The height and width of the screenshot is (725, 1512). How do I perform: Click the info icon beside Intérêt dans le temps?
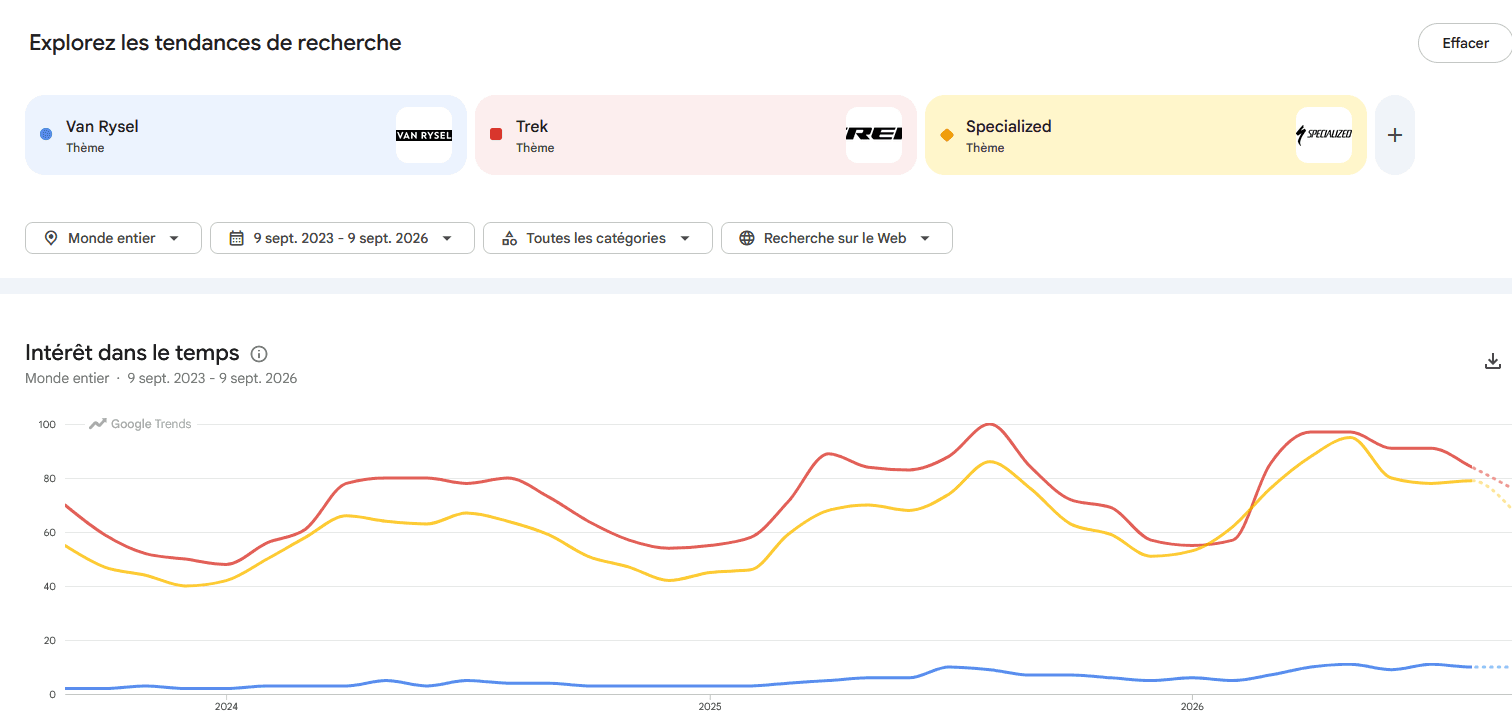click(x=259, y=353)
